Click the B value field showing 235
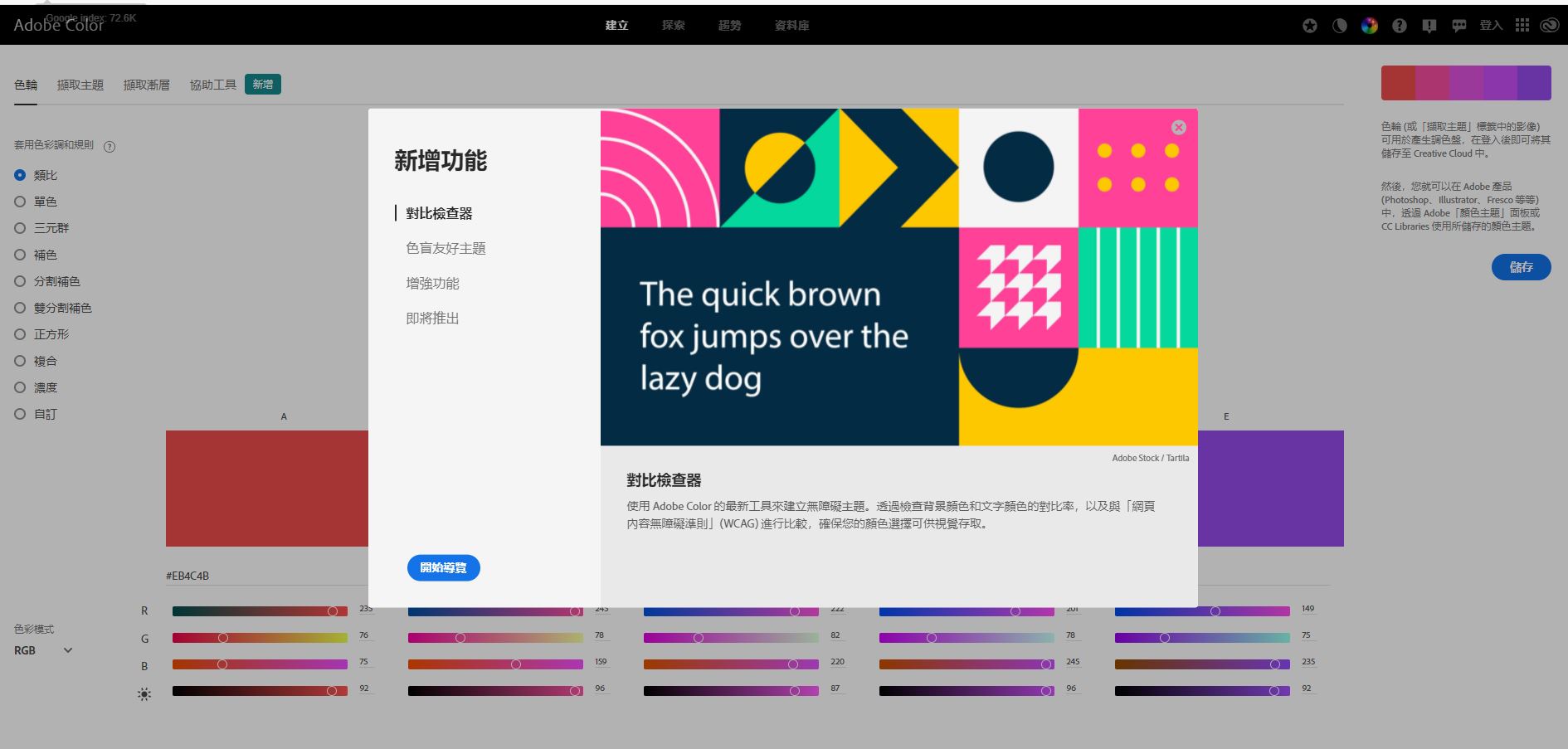 (x=1309, y=662)
